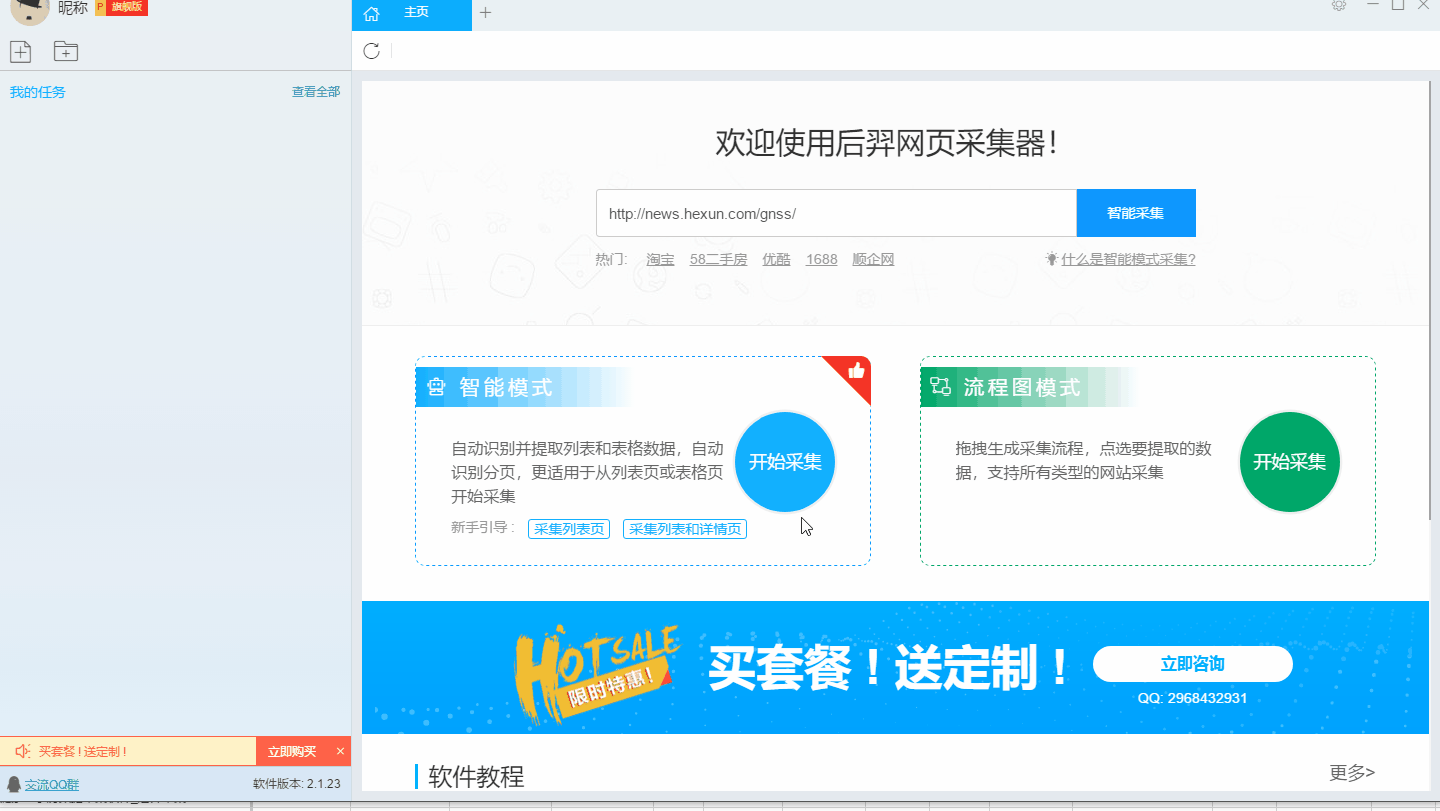Click the speaker announcement icon
Viewport: 1440px width, 811px height.
click(22, 751)
